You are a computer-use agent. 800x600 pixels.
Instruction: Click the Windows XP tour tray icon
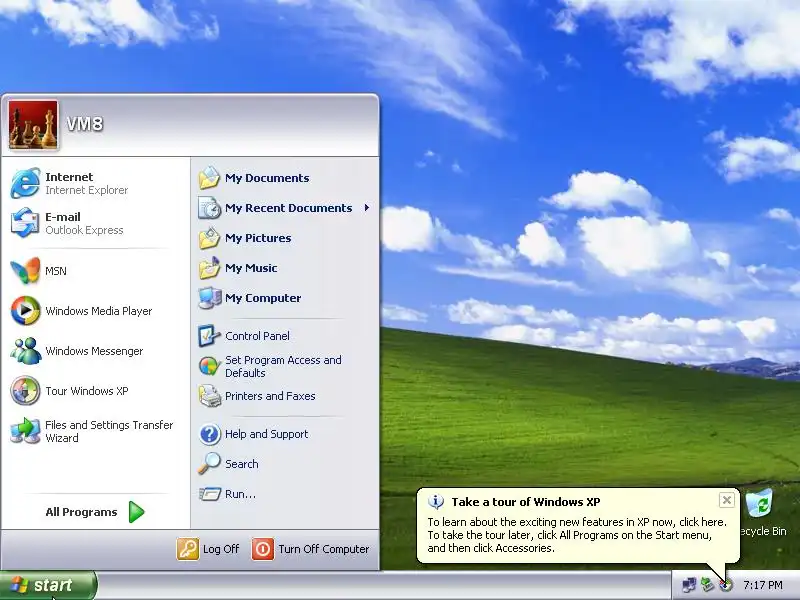point(725,585)
